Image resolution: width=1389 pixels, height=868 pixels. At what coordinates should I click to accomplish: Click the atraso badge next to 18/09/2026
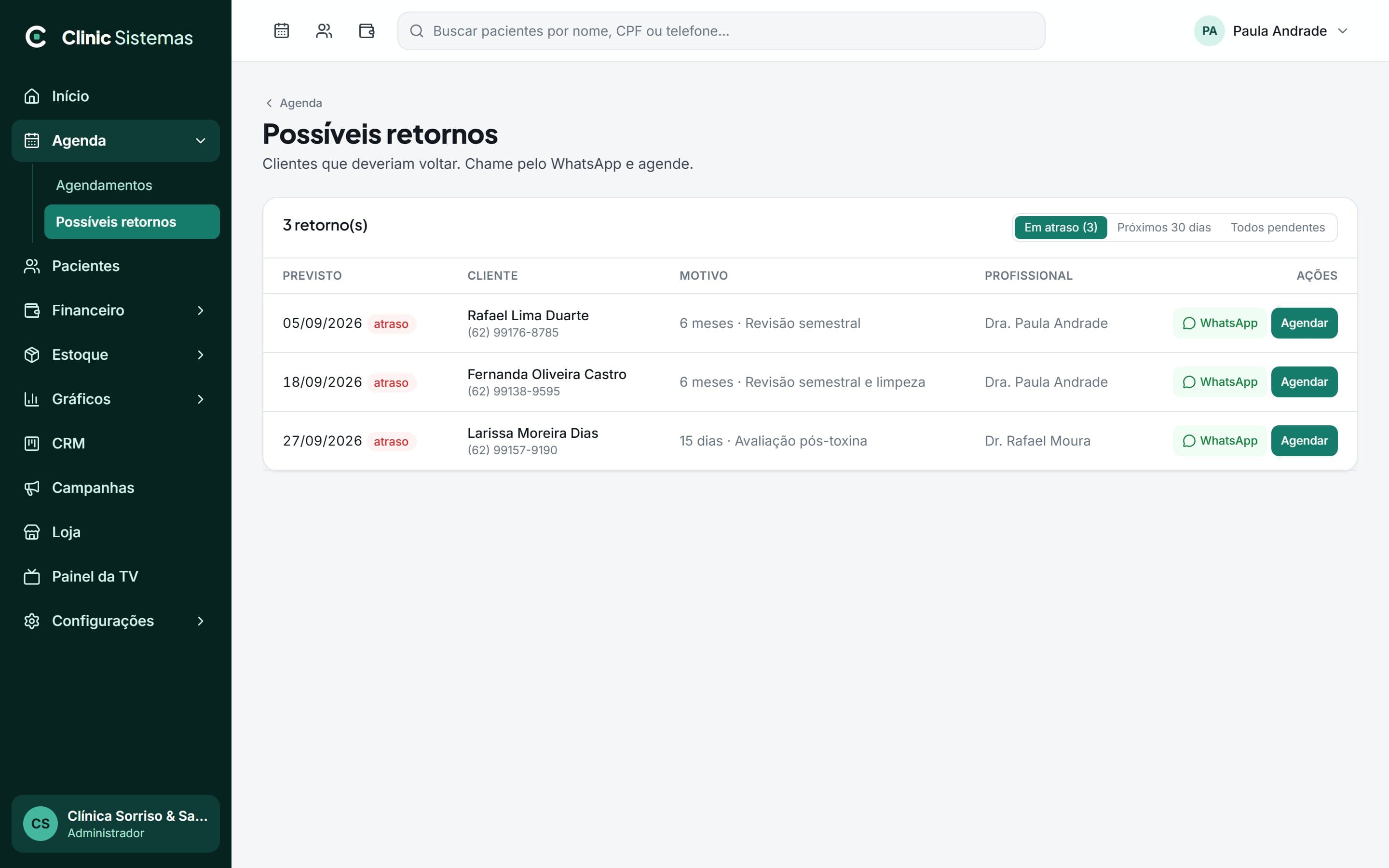point(391,382)
